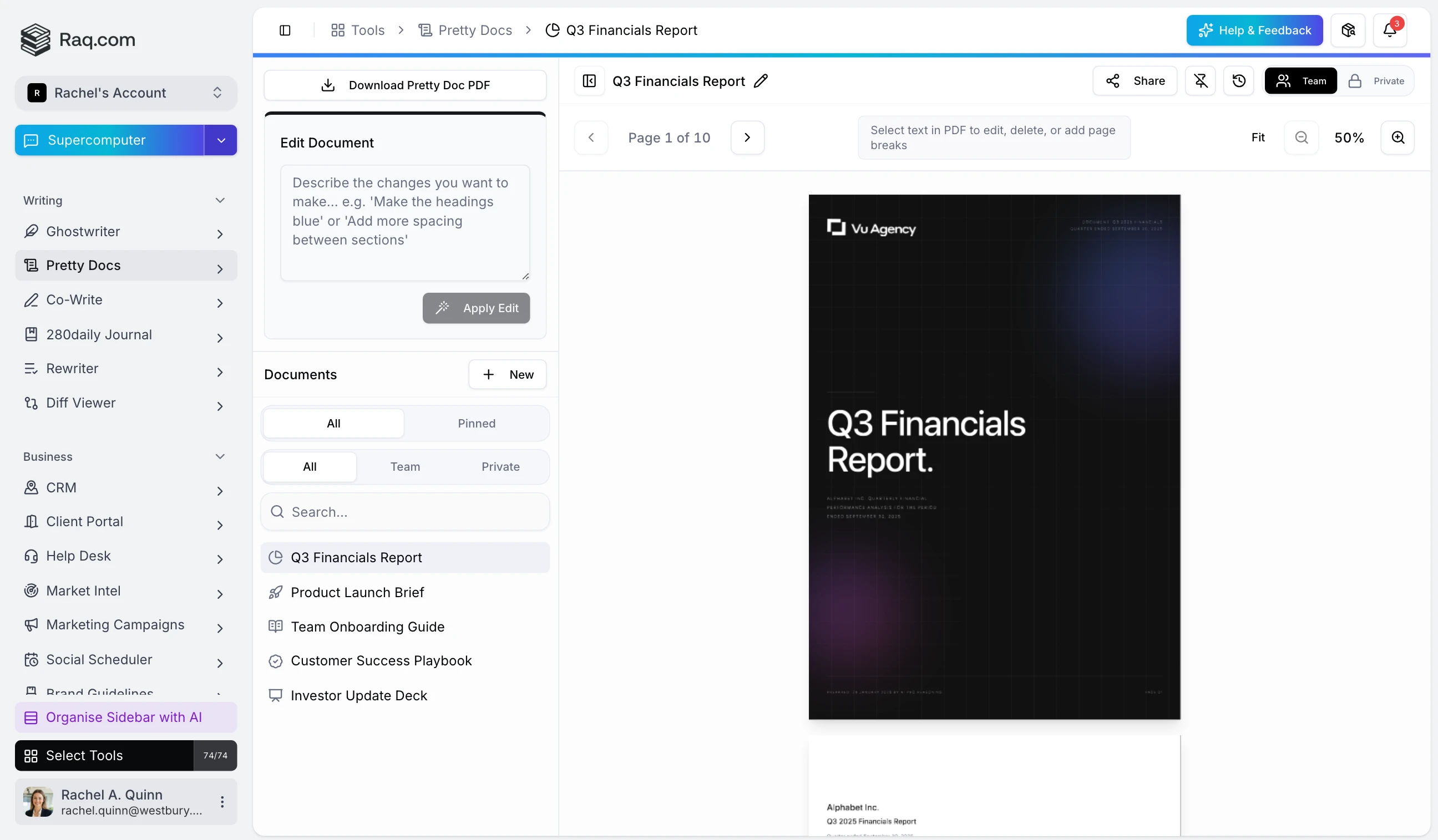Zoom in the PDF preview
Image resolution: width=1438 pixels, height=840 pixels.
[1398, 138]
